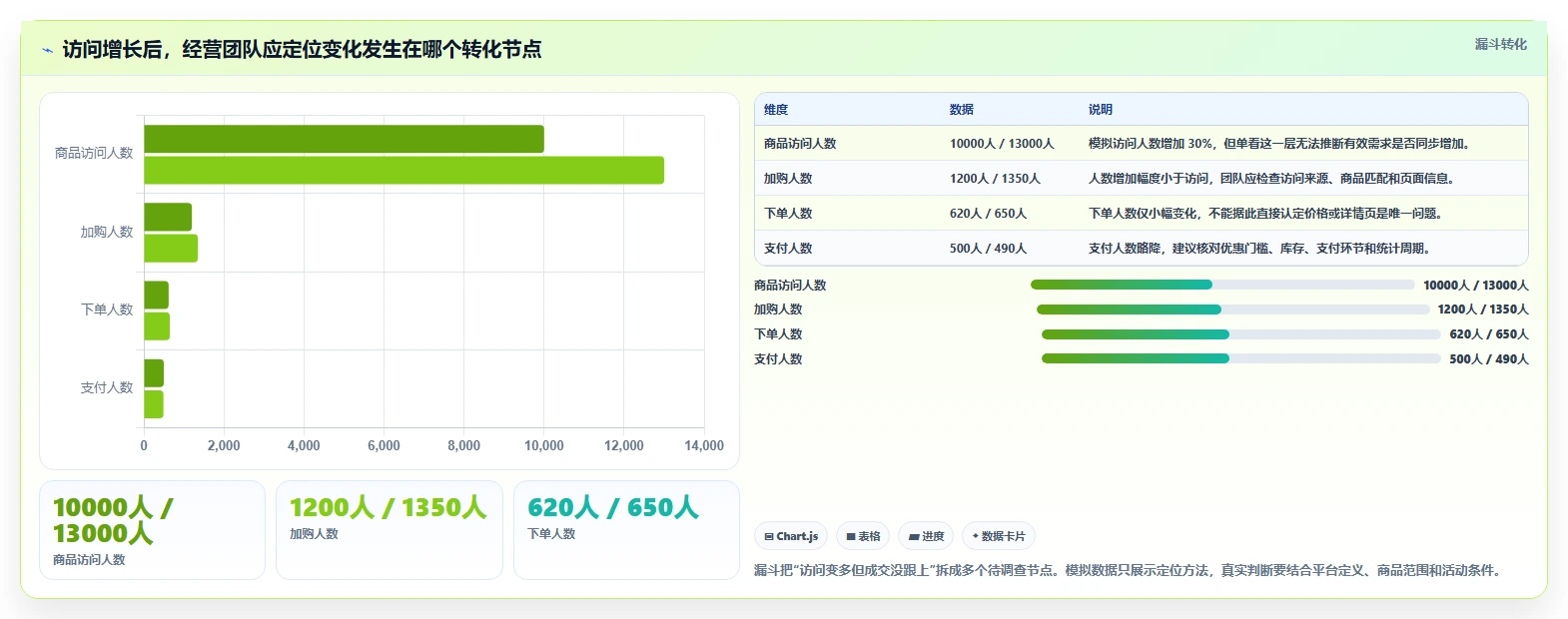Image resolution: width=1568 pixels, height=619 pixels.
Task: Click the light green 支付人数 bar in chart
Action: pos(154,404)
